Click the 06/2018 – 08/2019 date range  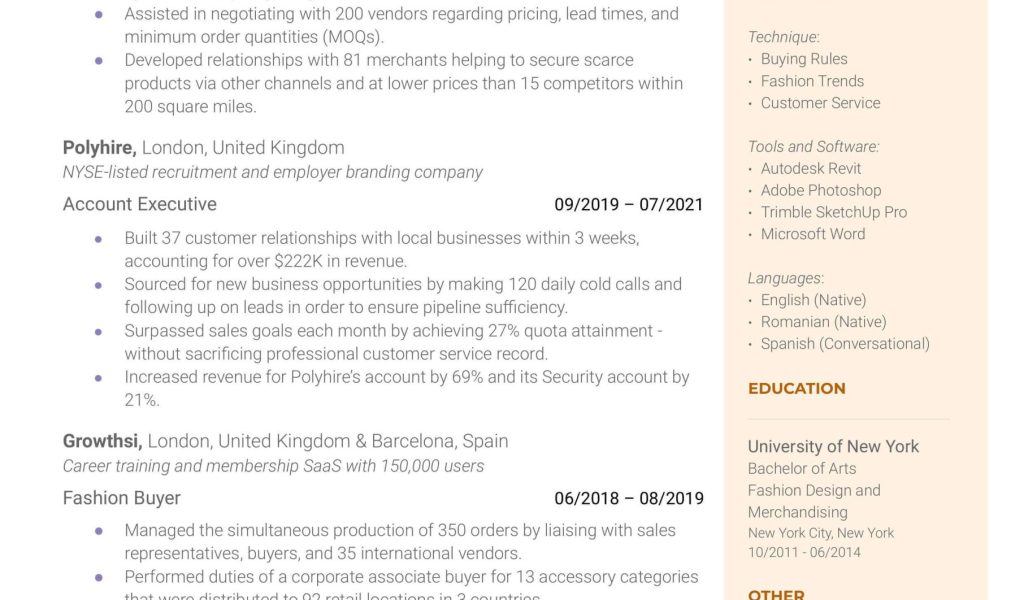[x=629, y=498]
